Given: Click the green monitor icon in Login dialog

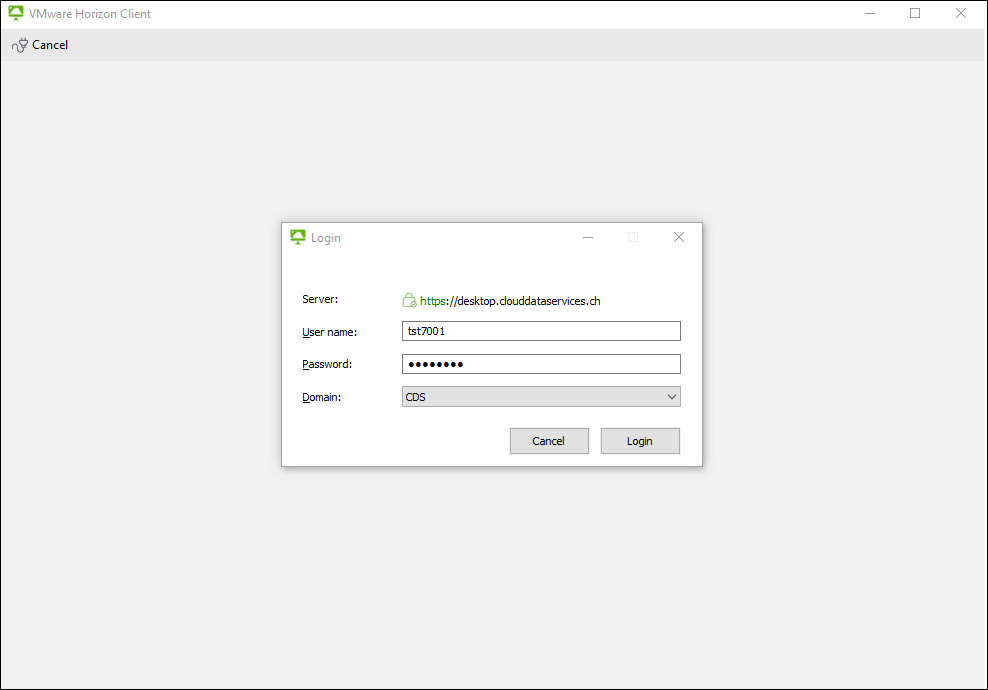Looking at the screenshot, I should click(x=297, y=237).
